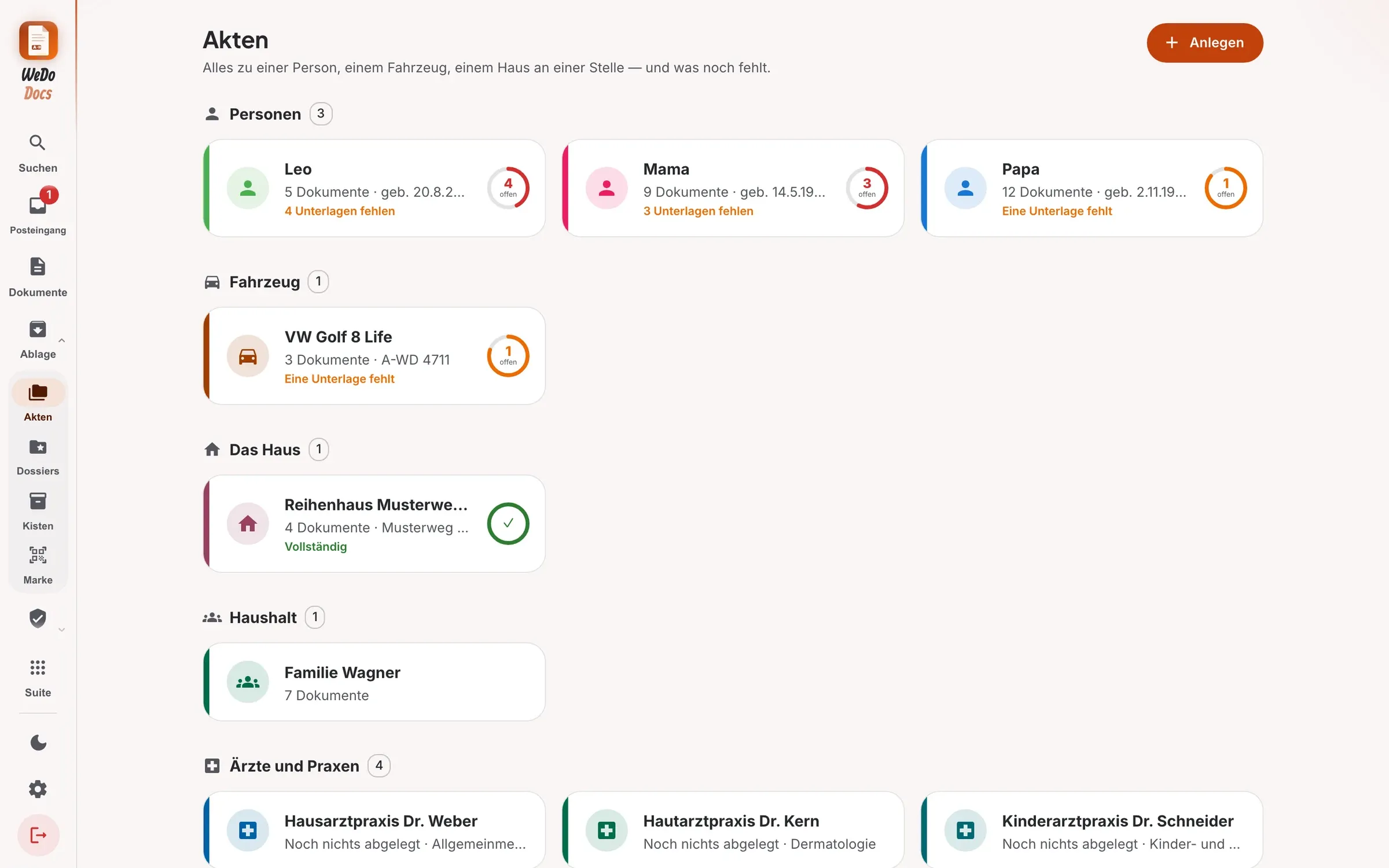1389x868 pixels.
Task: Open settings gear icon
Action: 38,789
